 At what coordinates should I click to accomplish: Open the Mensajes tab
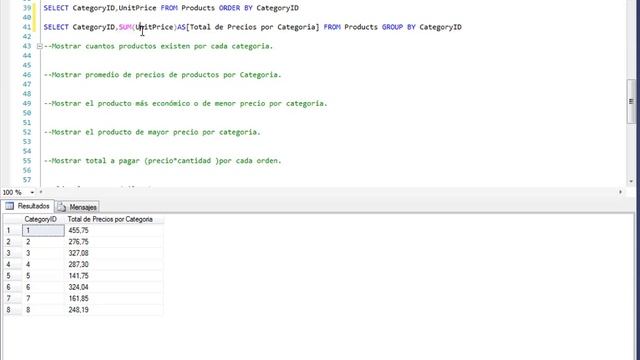coord(77,207)
